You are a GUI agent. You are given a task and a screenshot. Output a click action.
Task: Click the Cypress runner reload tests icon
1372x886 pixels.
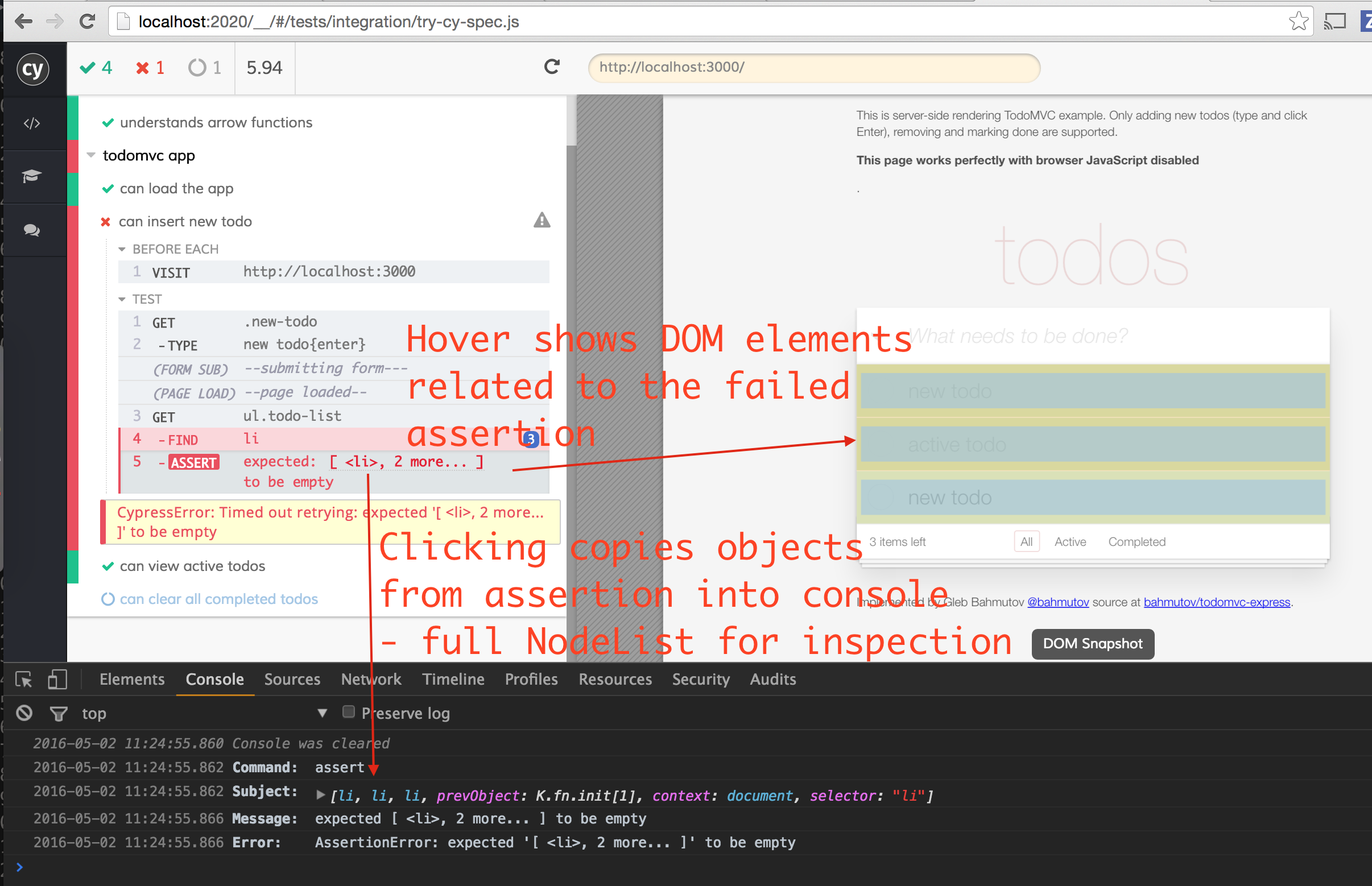[551, 67]
